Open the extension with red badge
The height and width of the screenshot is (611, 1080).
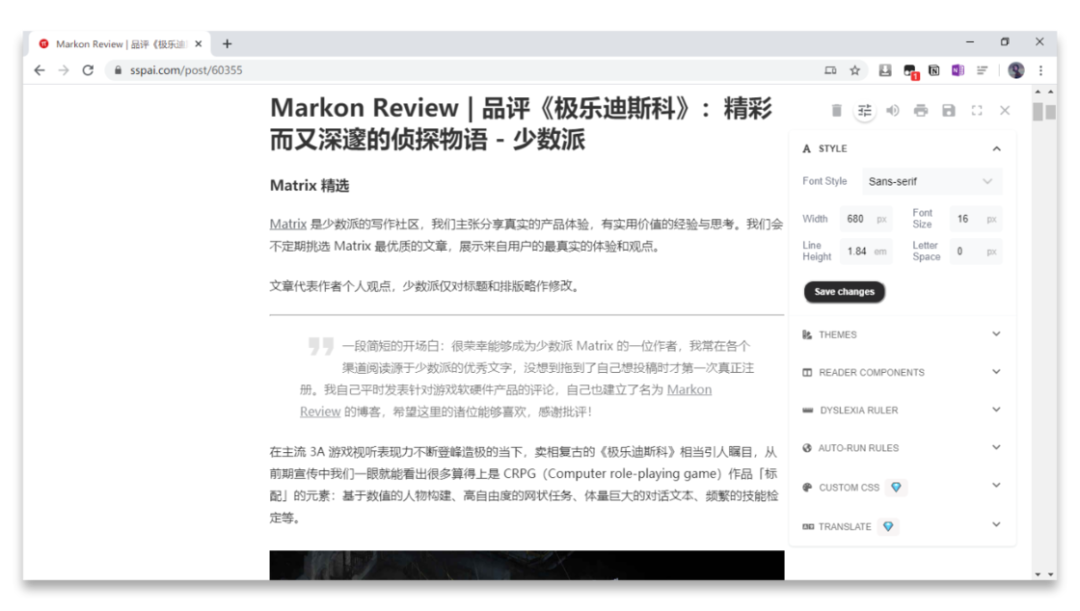coord(910,71)
